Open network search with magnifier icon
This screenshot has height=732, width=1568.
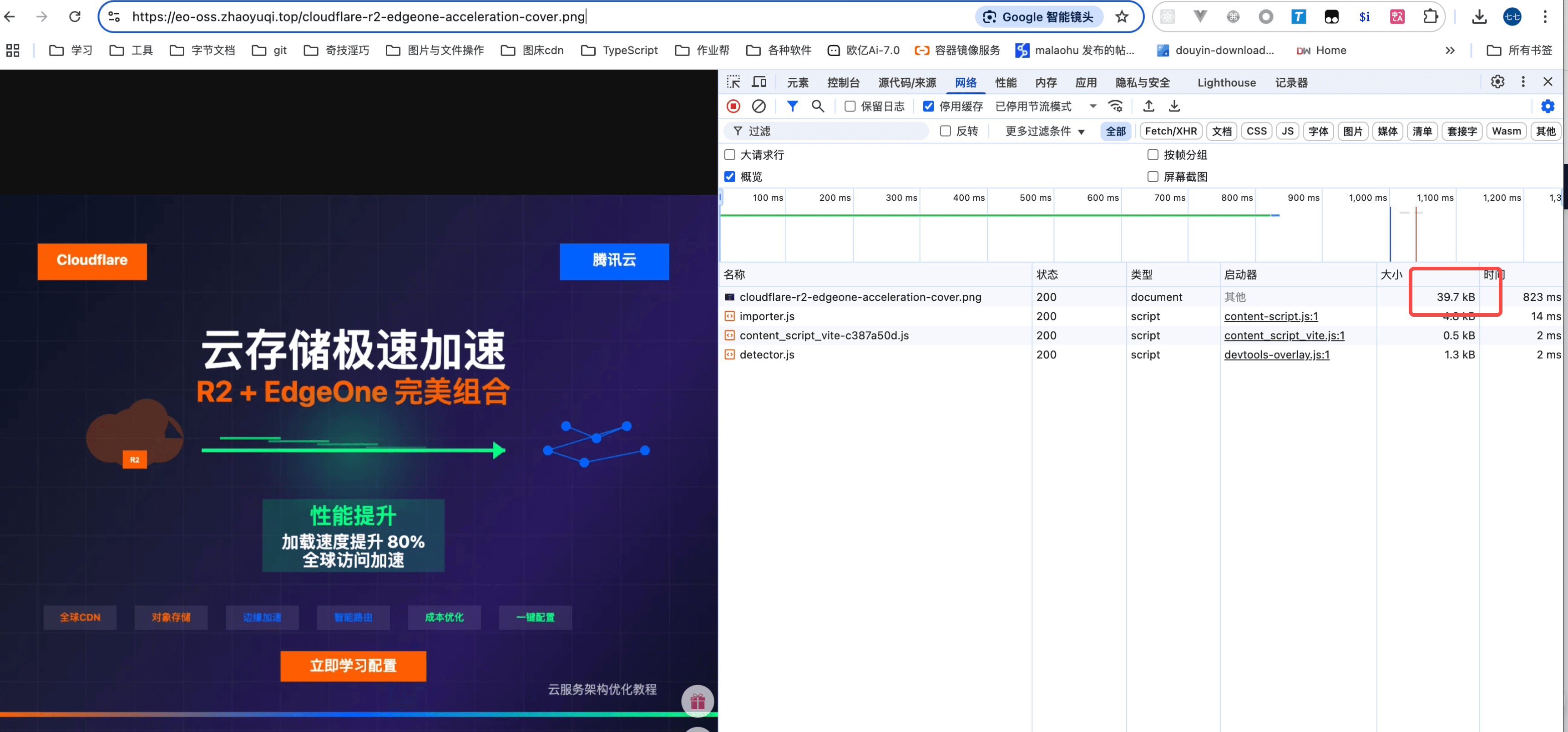(818, 107)
